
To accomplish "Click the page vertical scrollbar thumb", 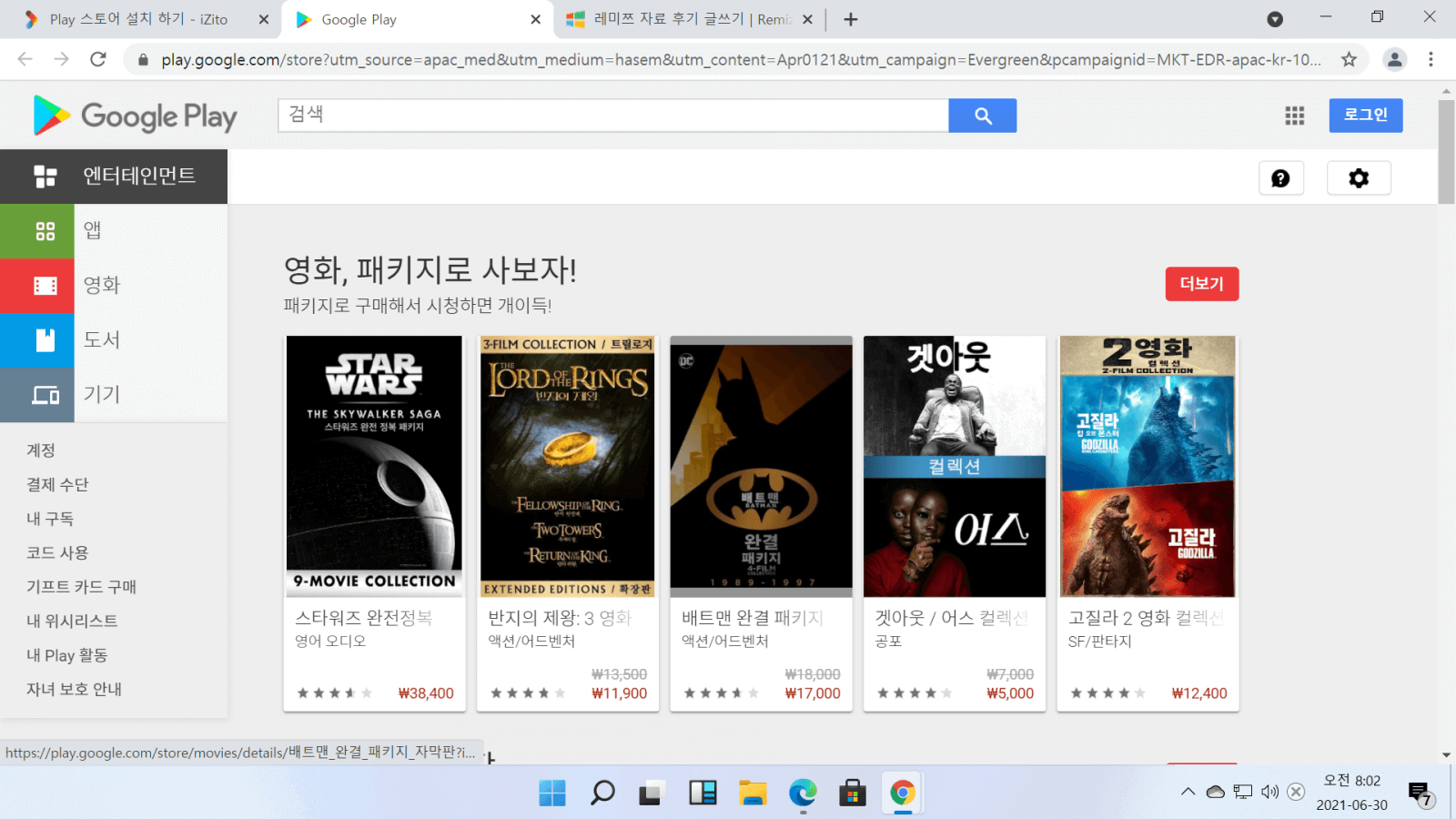I will 1446,152.
